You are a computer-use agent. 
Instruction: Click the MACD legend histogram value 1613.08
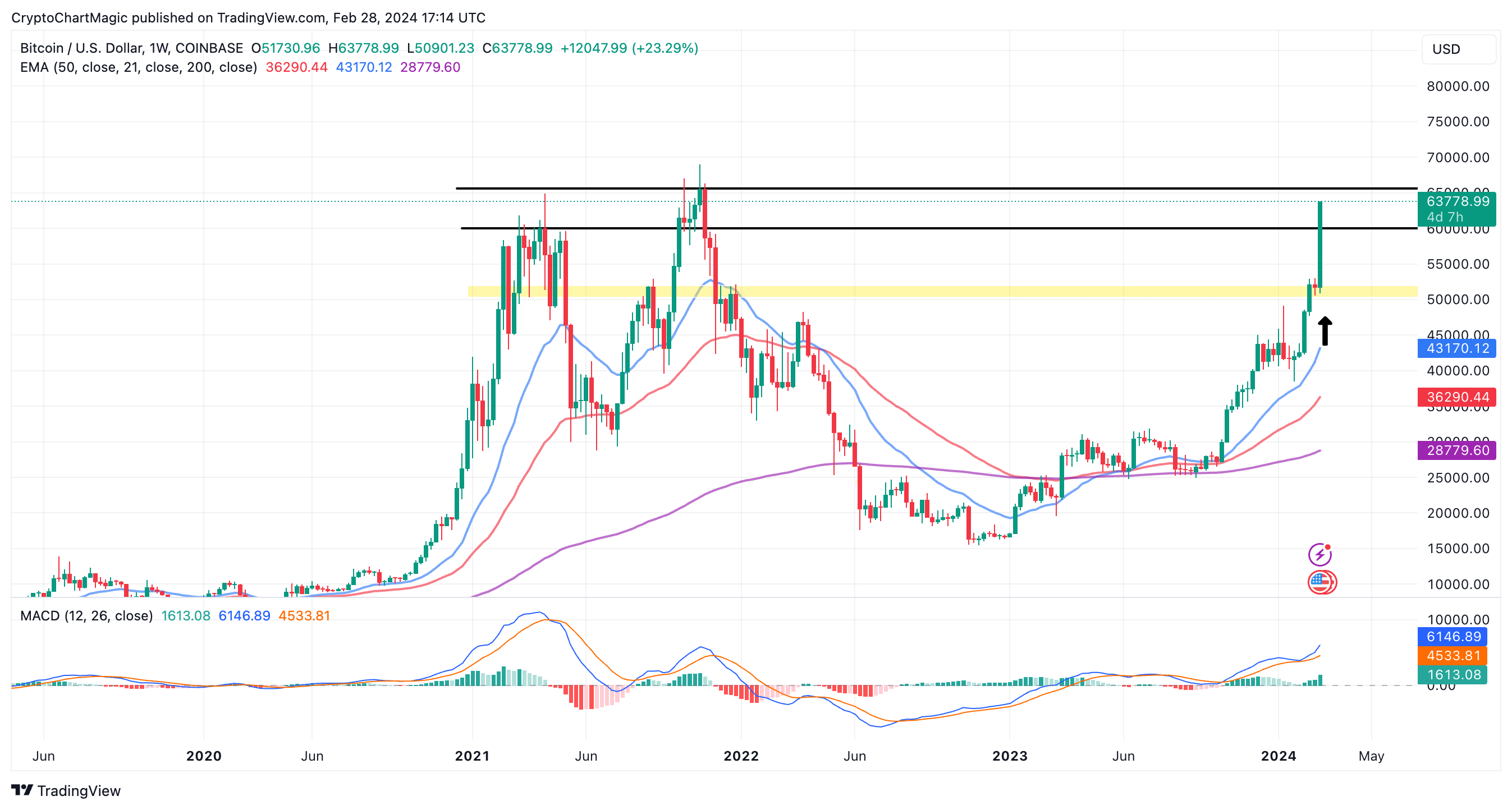coord(185,616)
